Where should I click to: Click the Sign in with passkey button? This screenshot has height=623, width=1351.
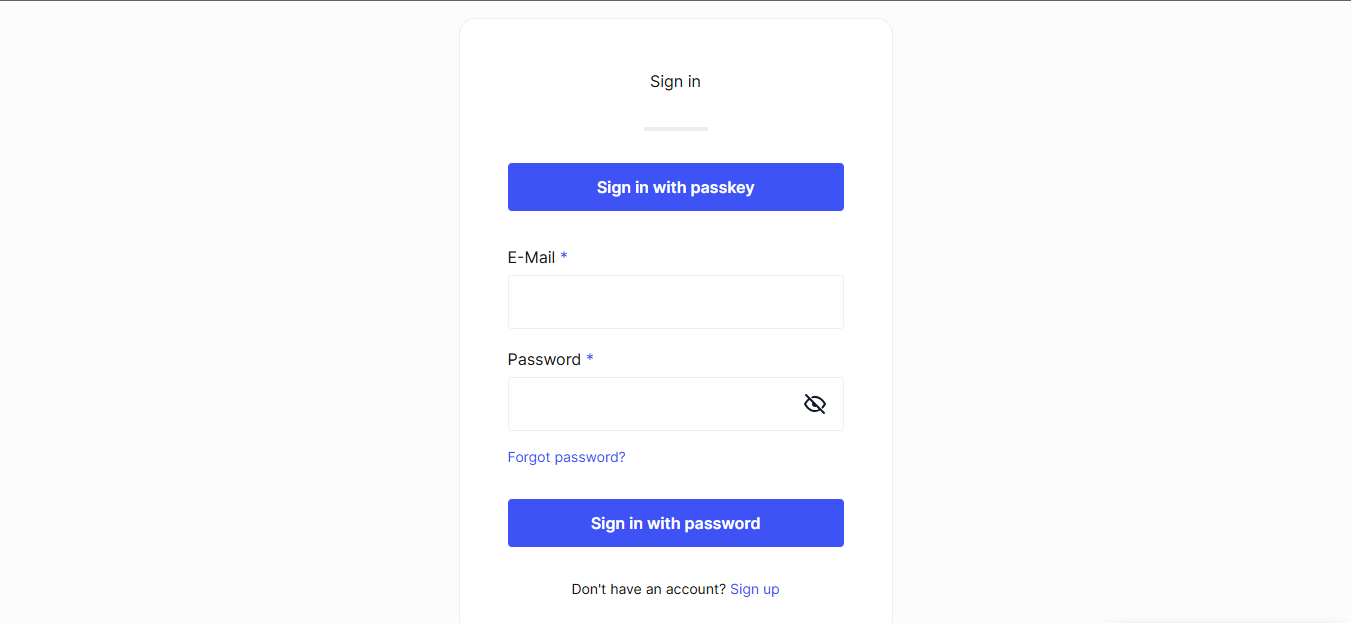pyautogui.click(x=675, y=186)
